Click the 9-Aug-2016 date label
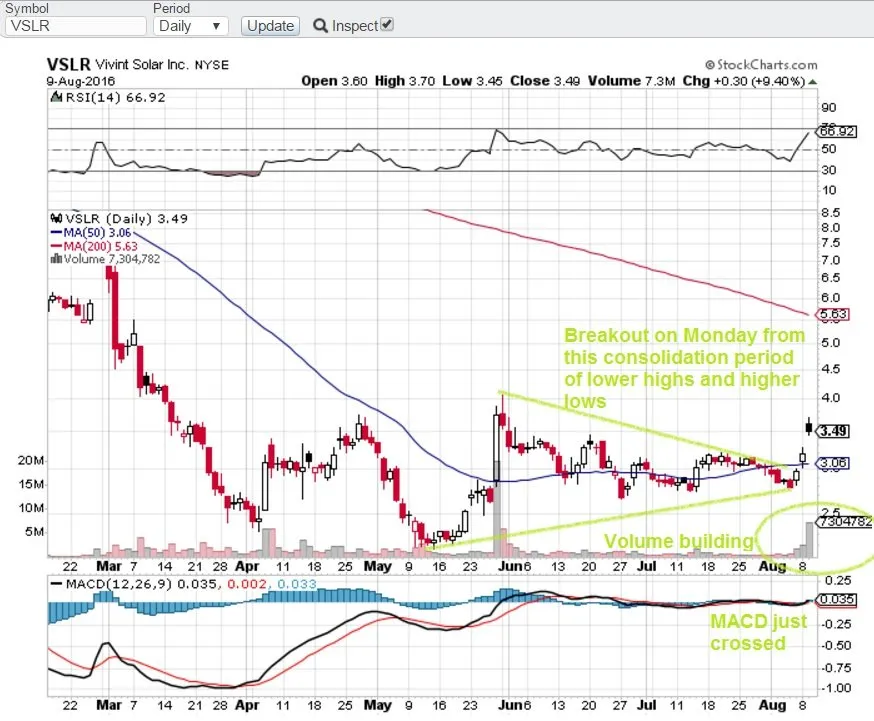The height and width of the screenshot is (721, 874). (81, 81)
